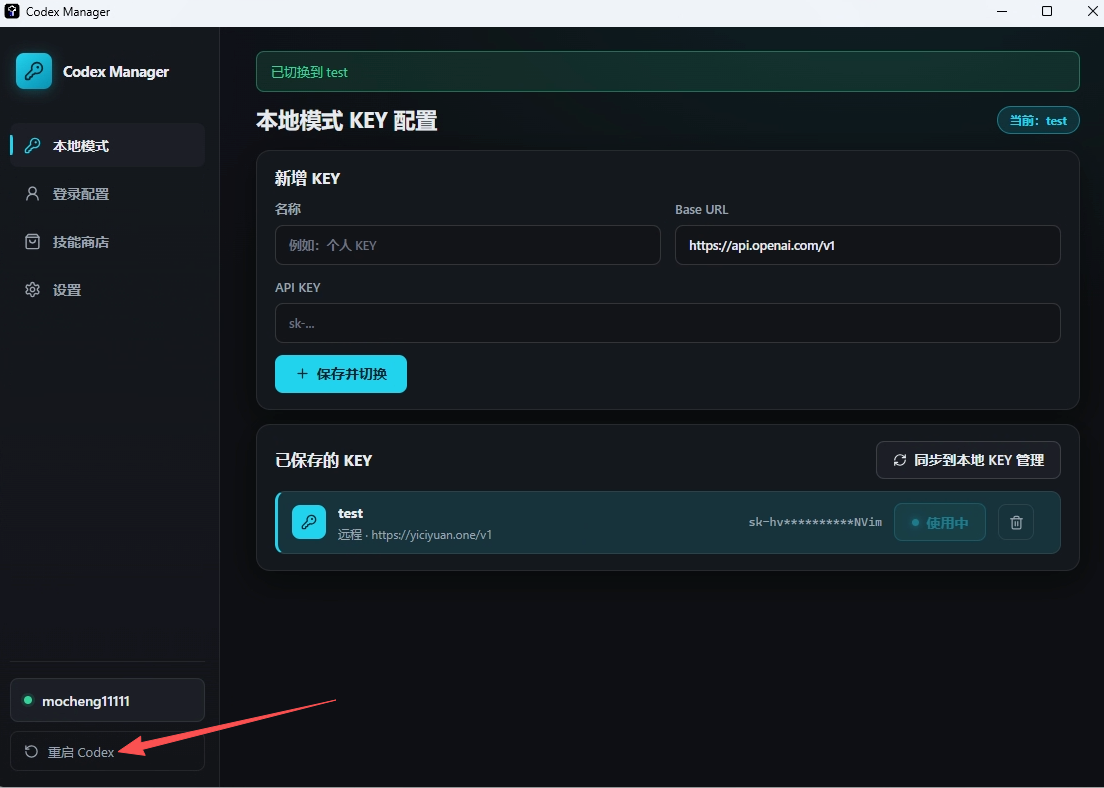Viewport: 1104px width, 788px height.
Task: Click the 已保存的 KEY heading
Action: (x=323, y=461)
